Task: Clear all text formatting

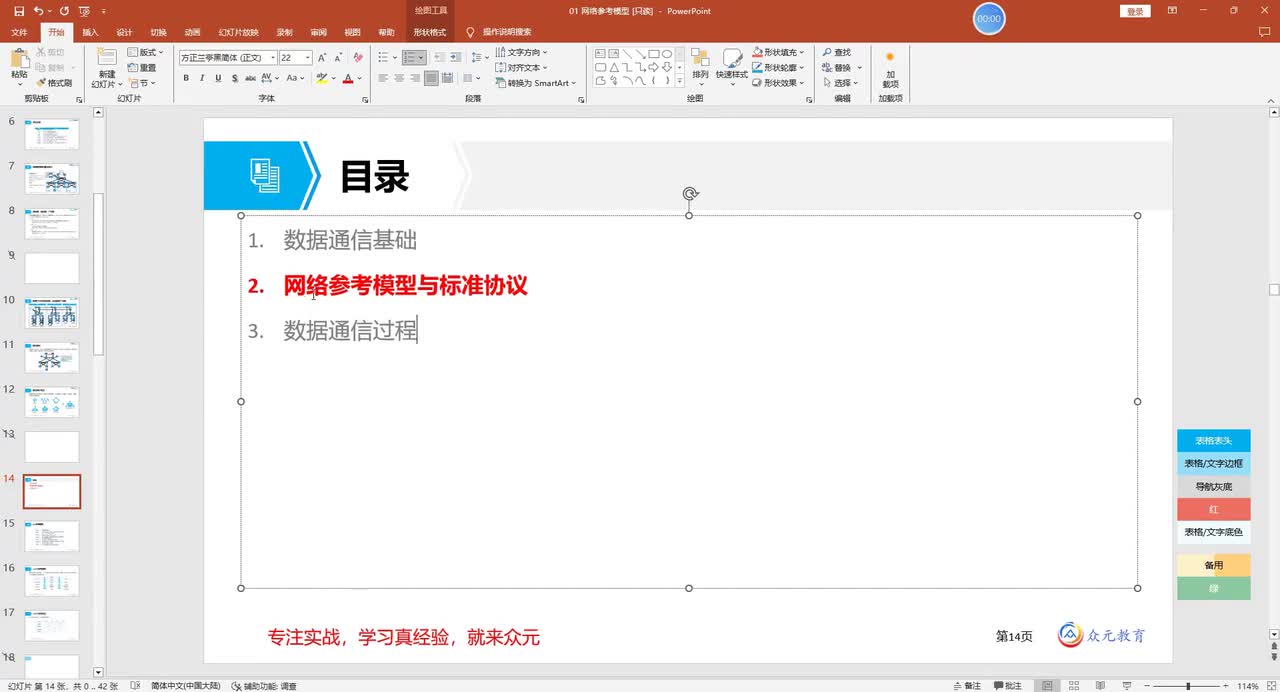Action: tap(356, 58)
